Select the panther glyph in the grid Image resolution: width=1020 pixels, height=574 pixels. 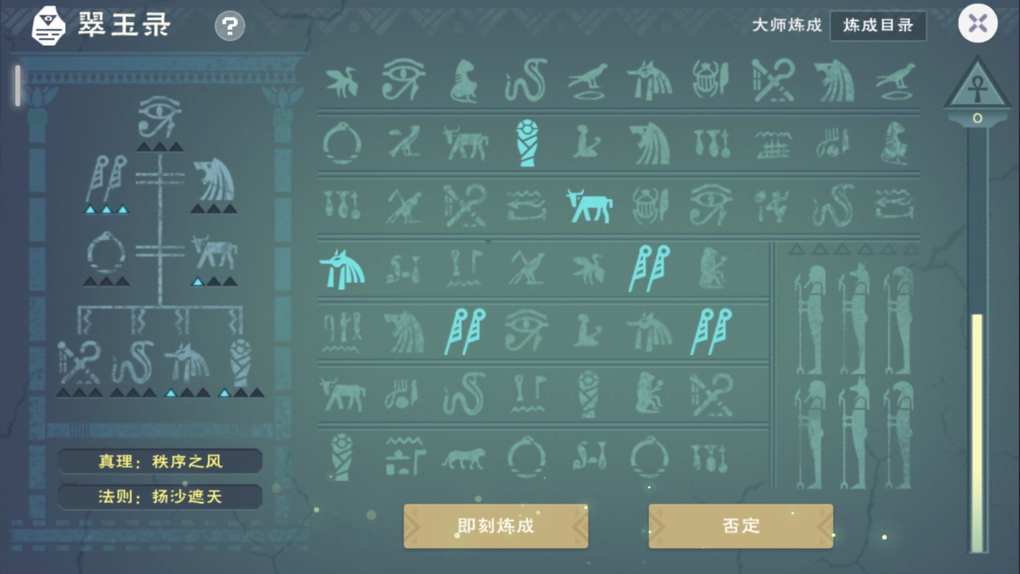(463, 458)
